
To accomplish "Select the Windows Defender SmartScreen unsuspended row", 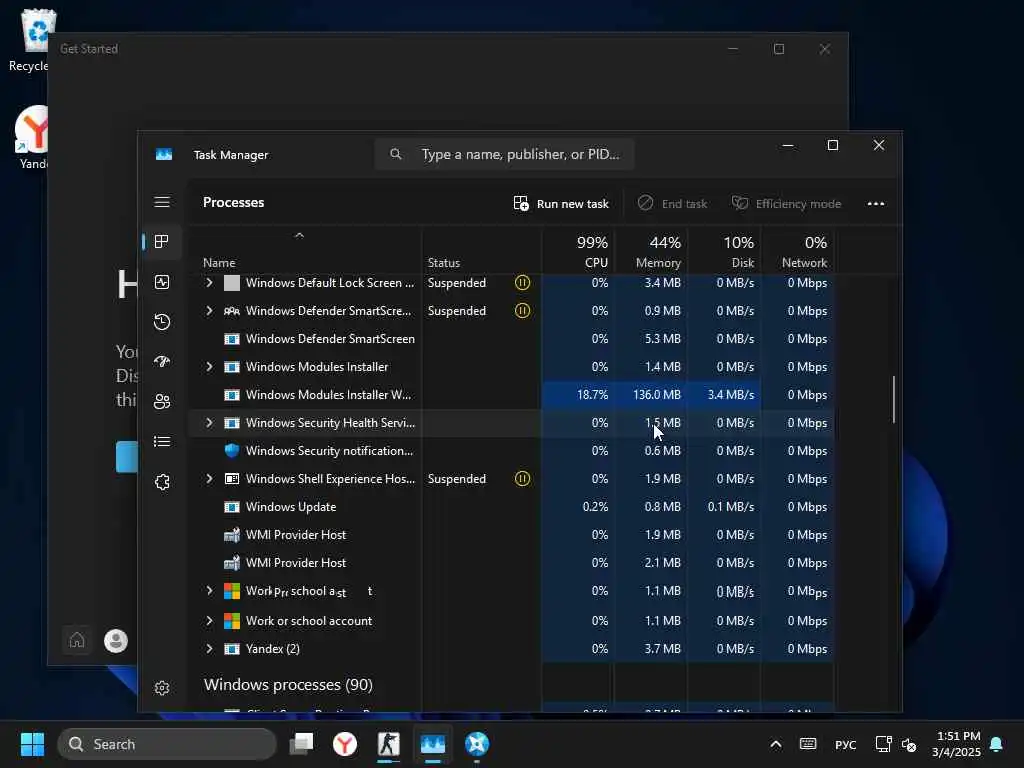I will click(x=511, y=339).
